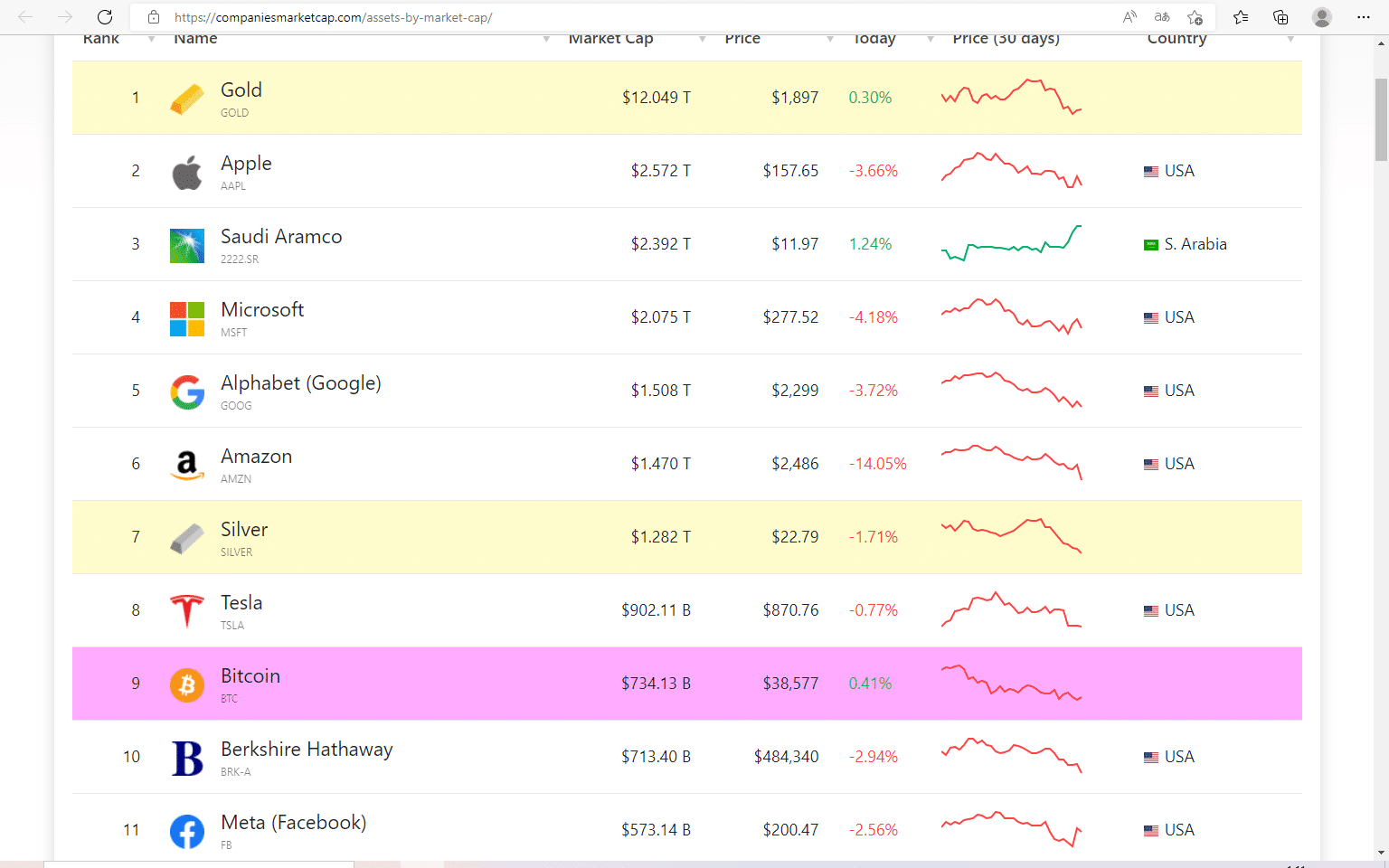Viewport: 1389px width, 868px height.
Task: Open the Apple company link
Action: (246, 164)
